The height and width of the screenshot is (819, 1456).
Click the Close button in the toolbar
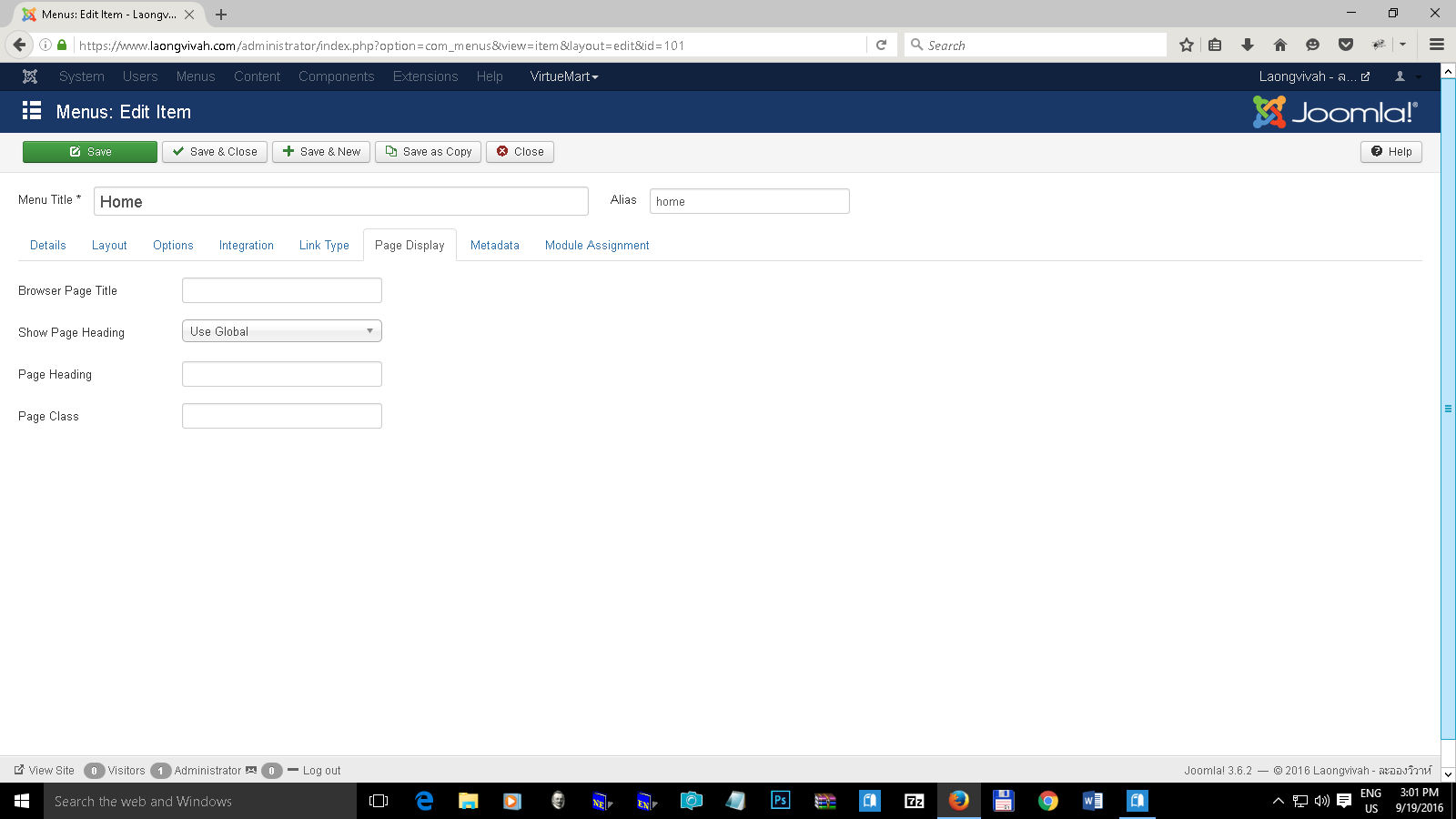tap(520, 152)
